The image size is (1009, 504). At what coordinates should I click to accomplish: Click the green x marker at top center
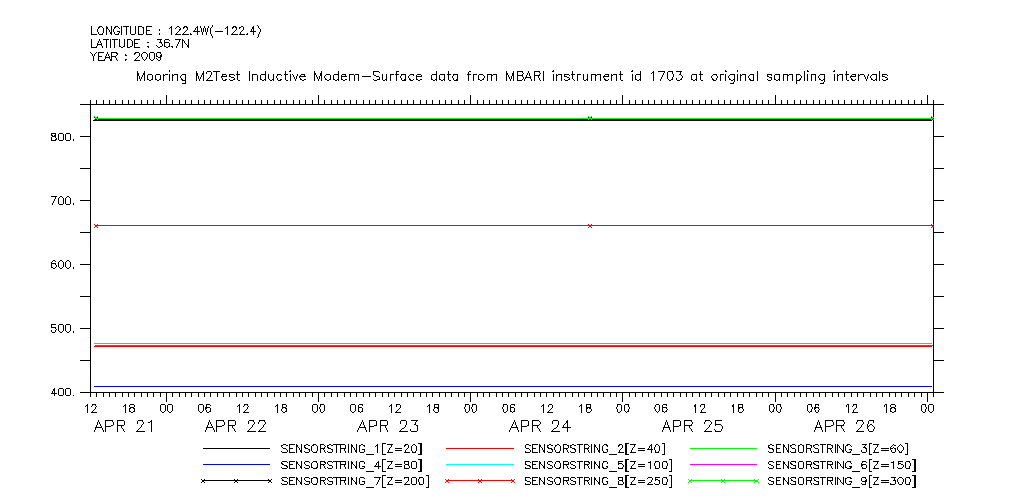point(590,118)
